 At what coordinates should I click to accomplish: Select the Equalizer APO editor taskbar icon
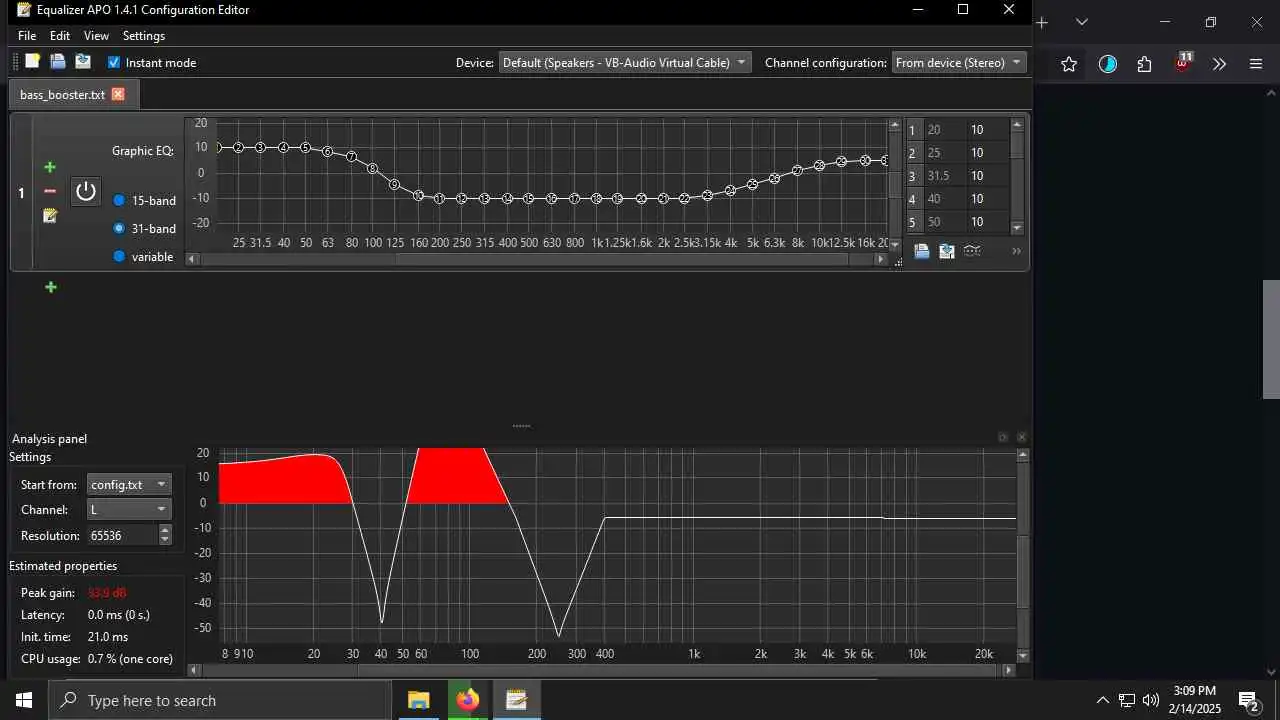(516, 700)
